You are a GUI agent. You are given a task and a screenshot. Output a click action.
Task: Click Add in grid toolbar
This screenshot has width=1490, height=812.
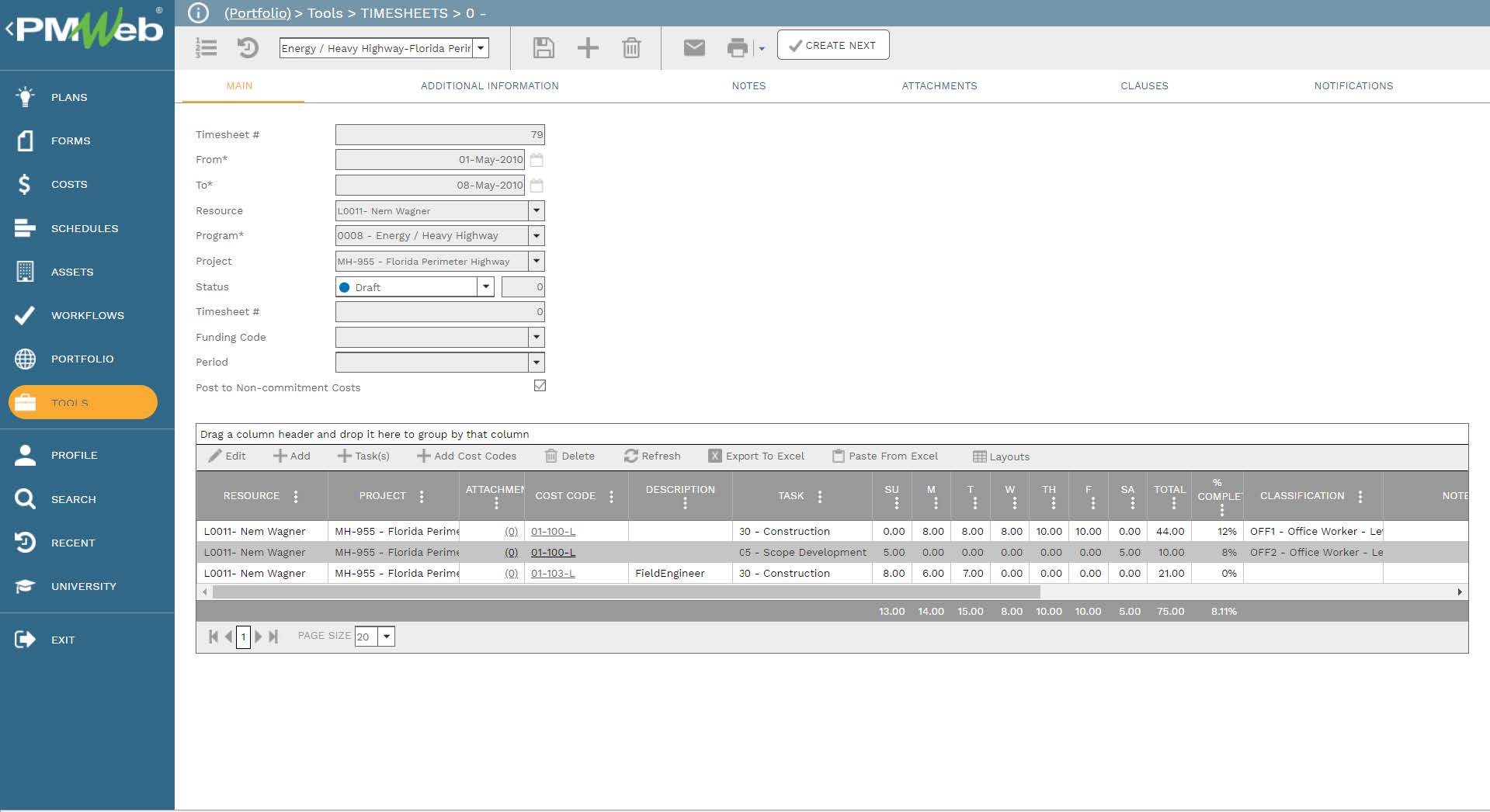292,456
